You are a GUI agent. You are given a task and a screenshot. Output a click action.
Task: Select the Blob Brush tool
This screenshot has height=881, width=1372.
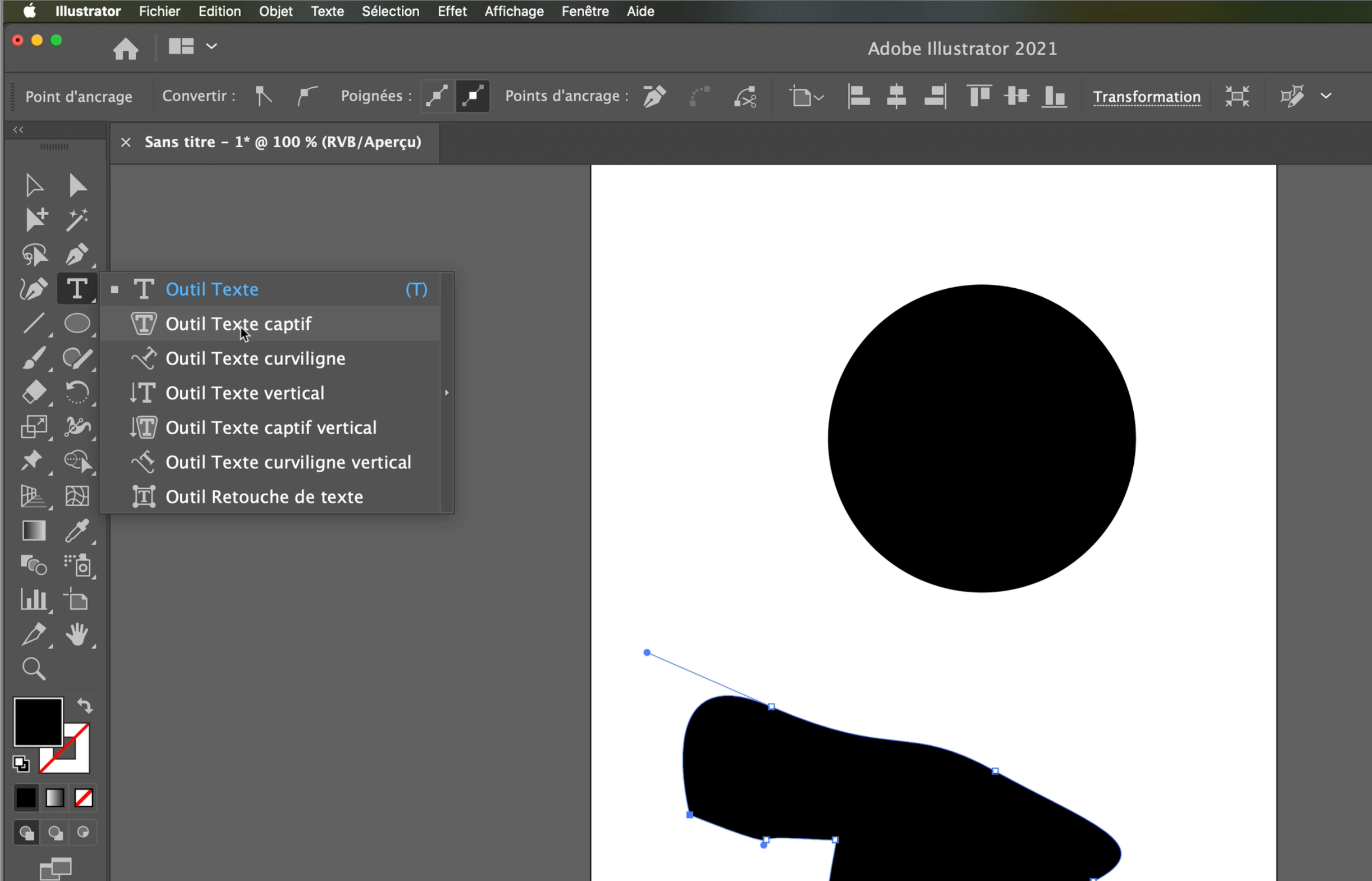tap(77, 358)
